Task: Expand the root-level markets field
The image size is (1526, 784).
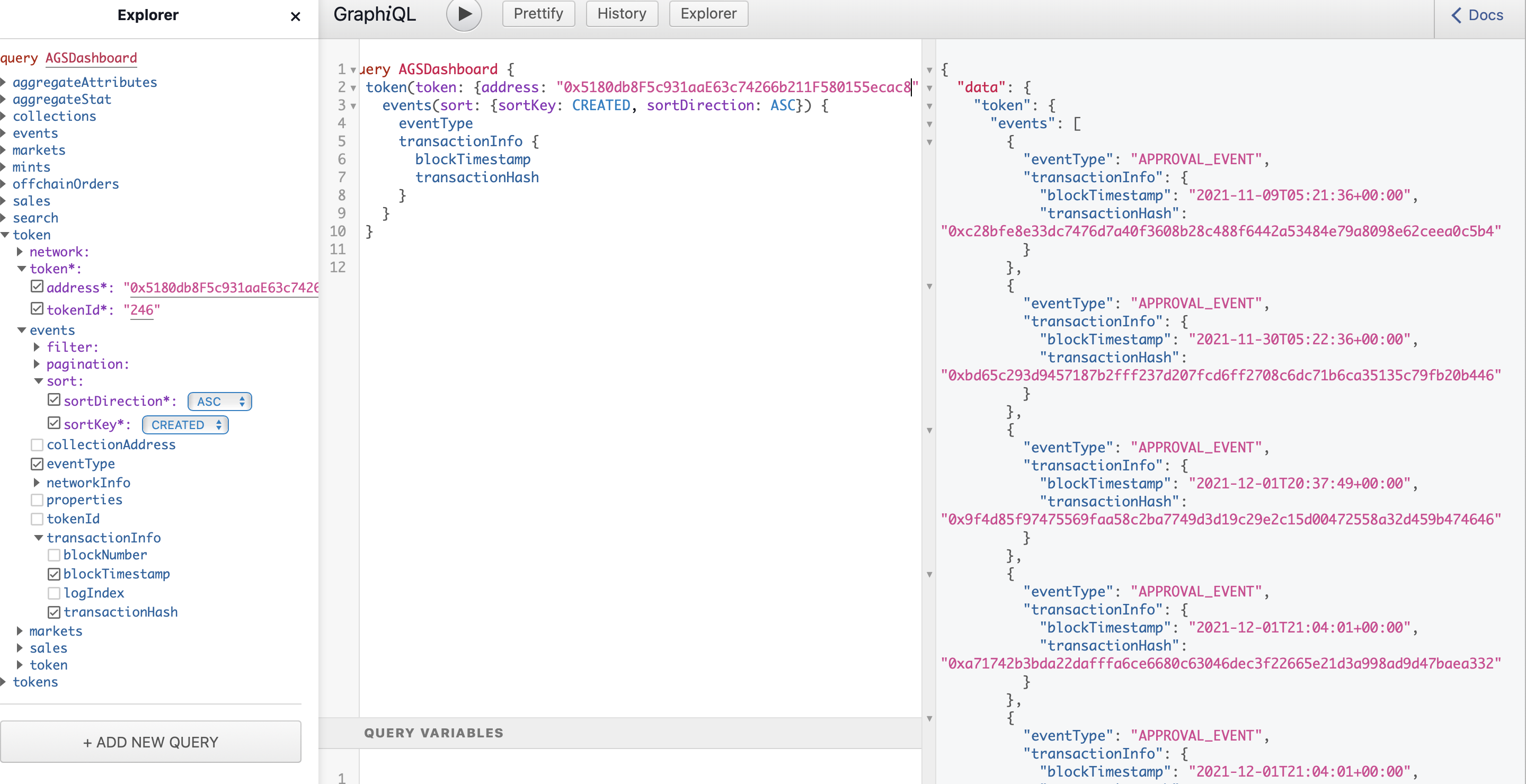Action: [x=4, y=150]
